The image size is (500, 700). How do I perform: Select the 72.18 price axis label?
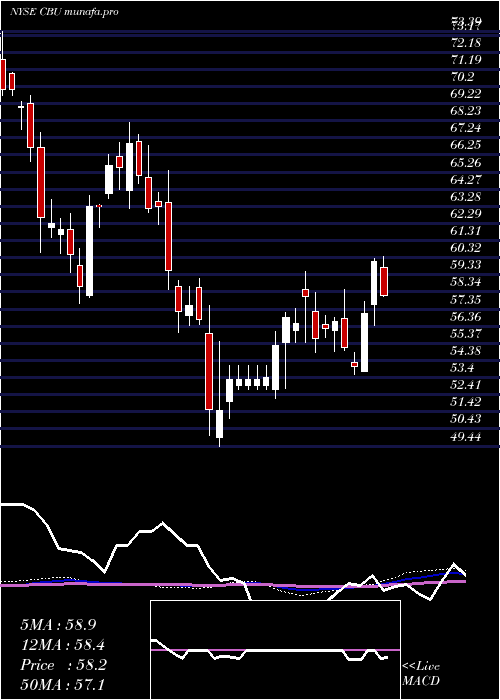pyautogui.click(x=466, y=43)
